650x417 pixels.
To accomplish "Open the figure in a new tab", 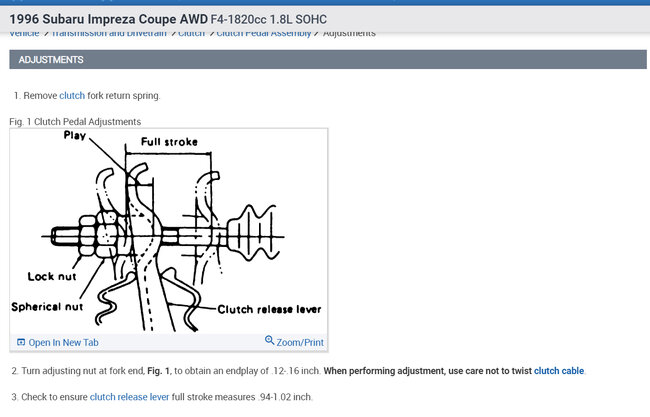I will coord(58,342).
